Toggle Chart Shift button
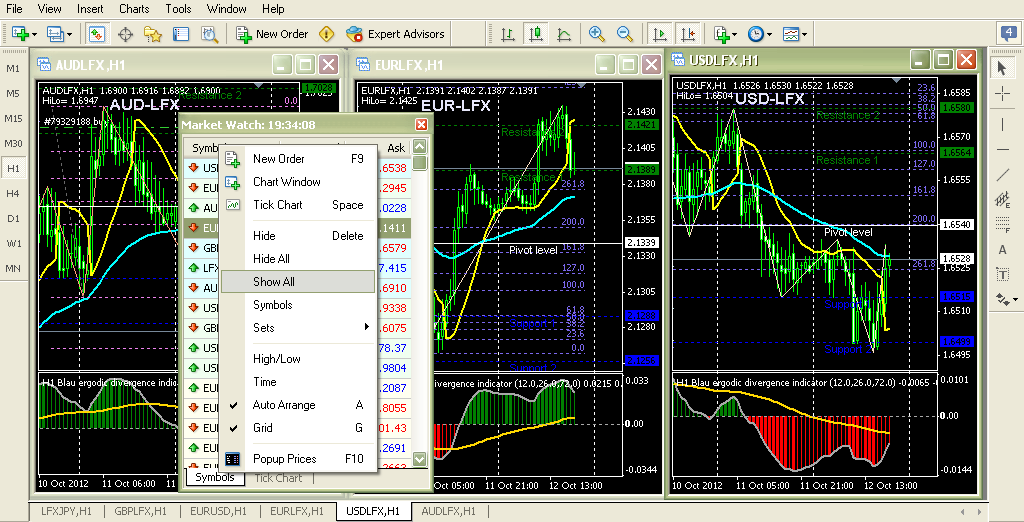 pyautogui.click(x=688, y=34)
